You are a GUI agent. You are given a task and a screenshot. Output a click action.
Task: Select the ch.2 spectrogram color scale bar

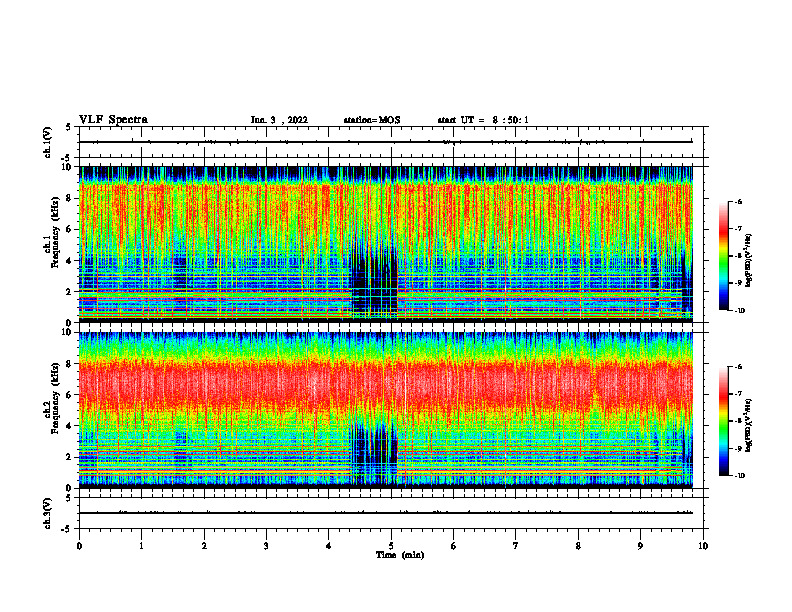click(724, 421)
